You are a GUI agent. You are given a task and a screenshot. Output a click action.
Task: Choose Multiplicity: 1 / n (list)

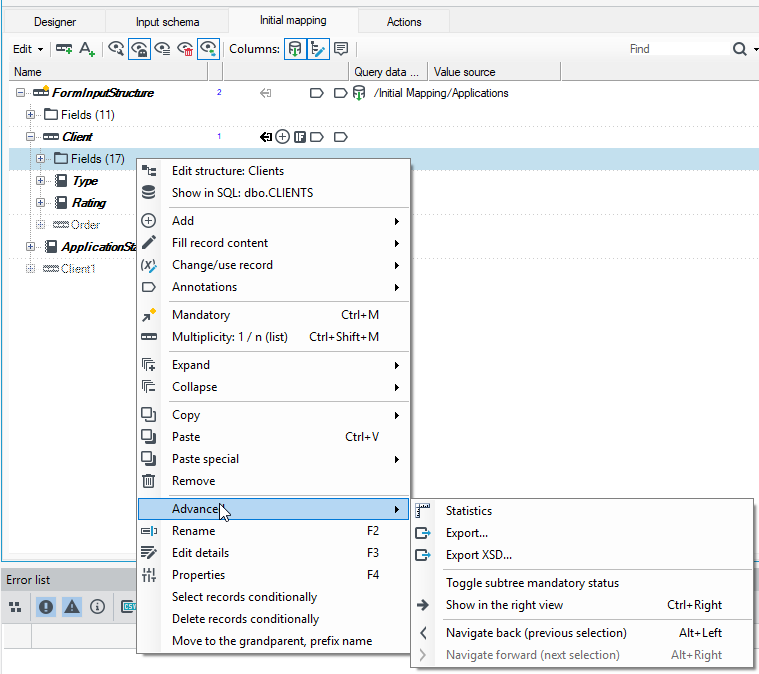[x=273, y=337]
